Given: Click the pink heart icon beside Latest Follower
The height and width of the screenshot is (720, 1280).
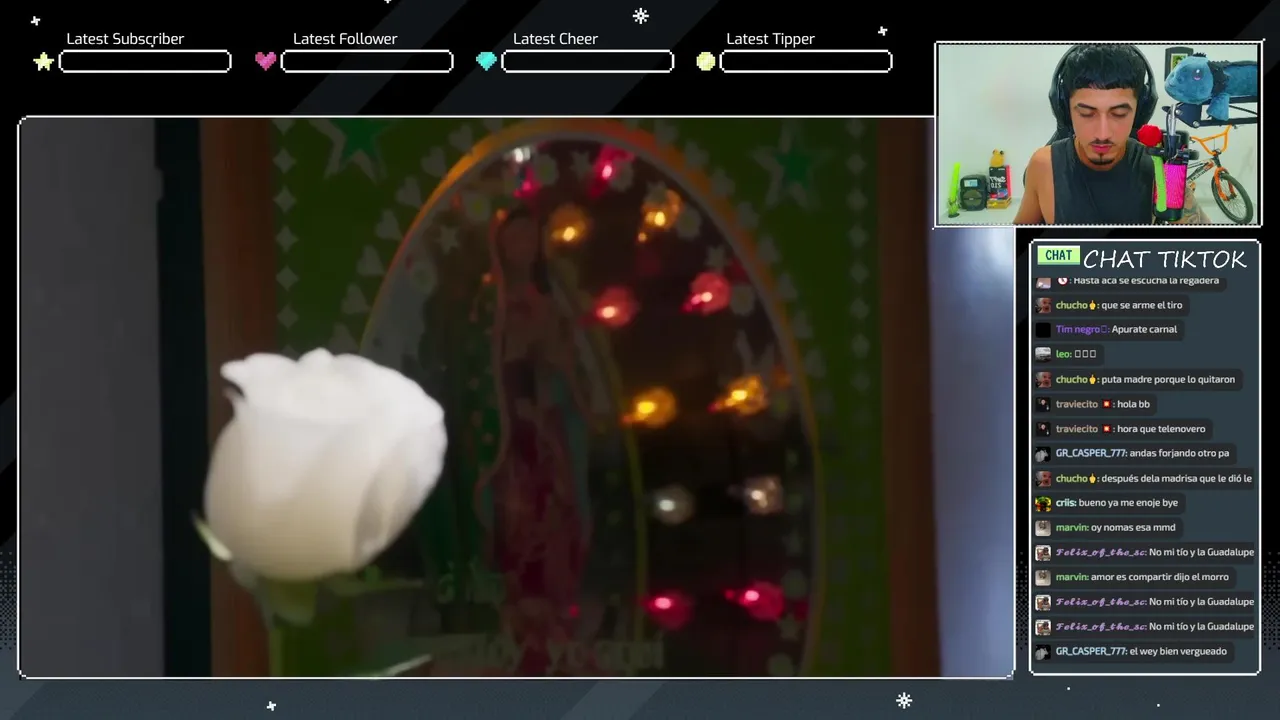Looking at the screenshot, I should (x=265, y=61).
